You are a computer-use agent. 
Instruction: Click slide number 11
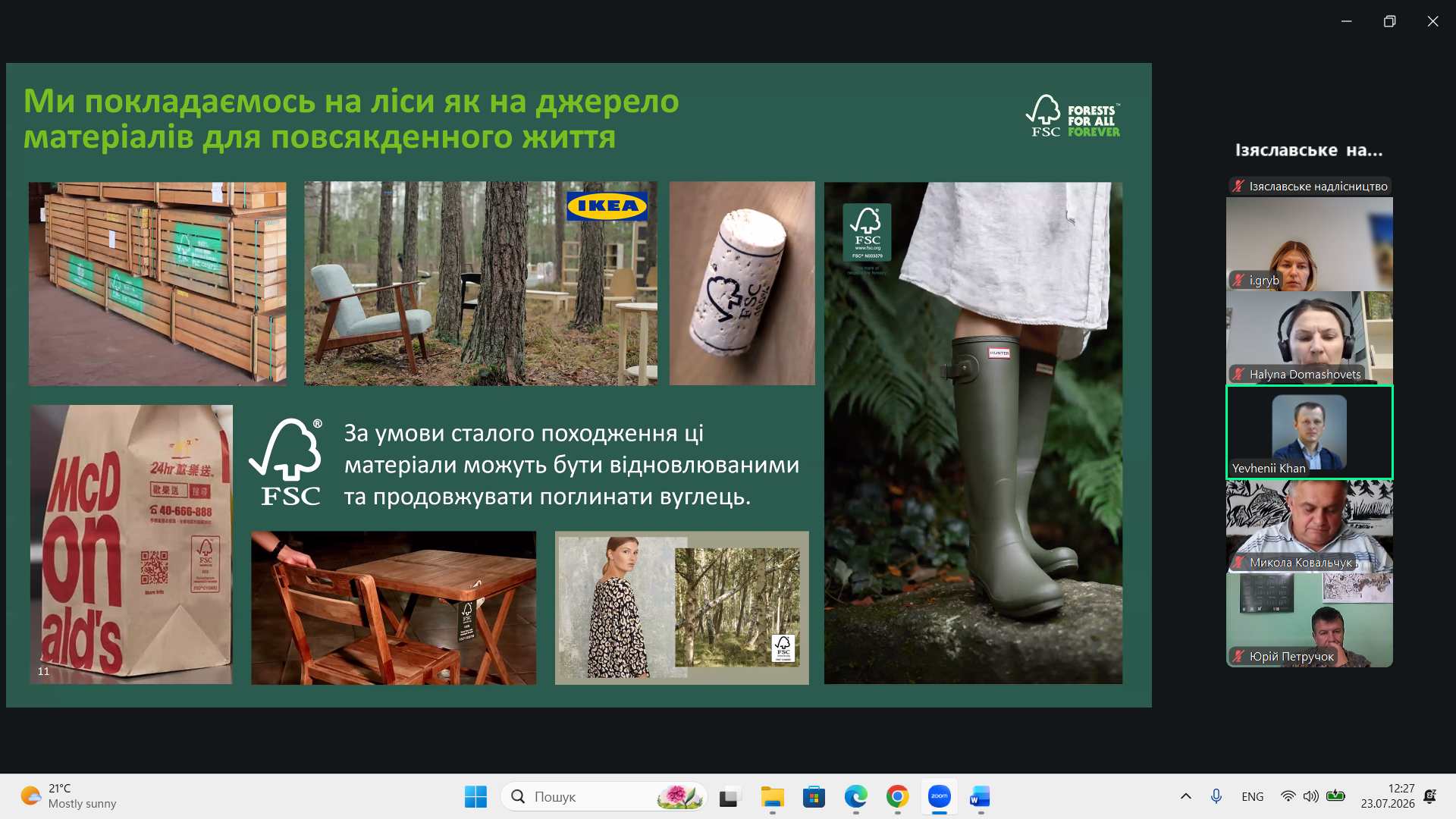[x=43, y=671]
